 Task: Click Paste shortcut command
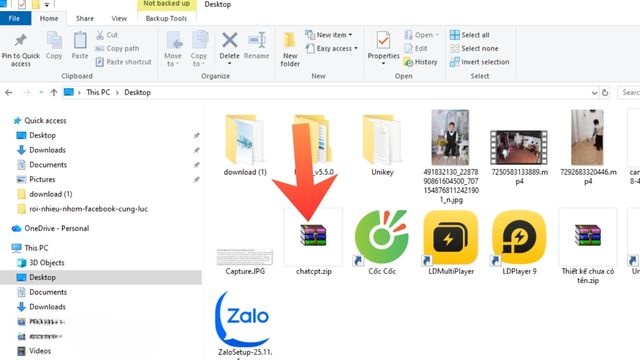point(123,62)
